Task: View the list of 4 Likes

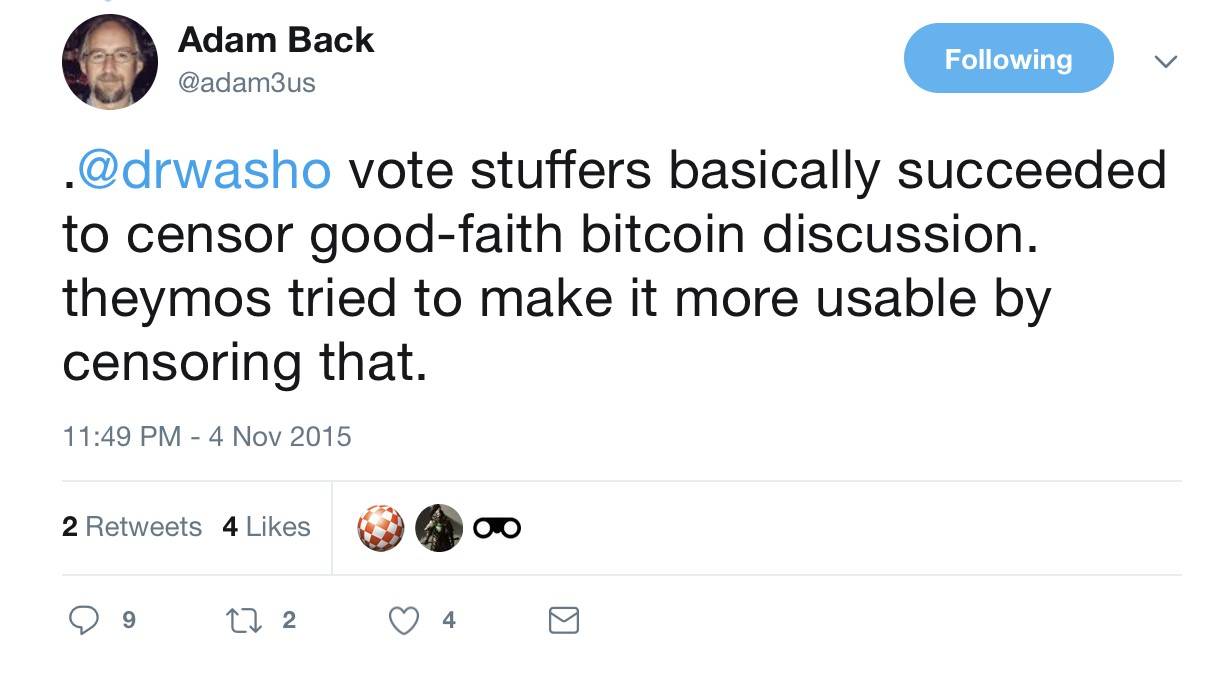Action: click(x=266, y=527)
